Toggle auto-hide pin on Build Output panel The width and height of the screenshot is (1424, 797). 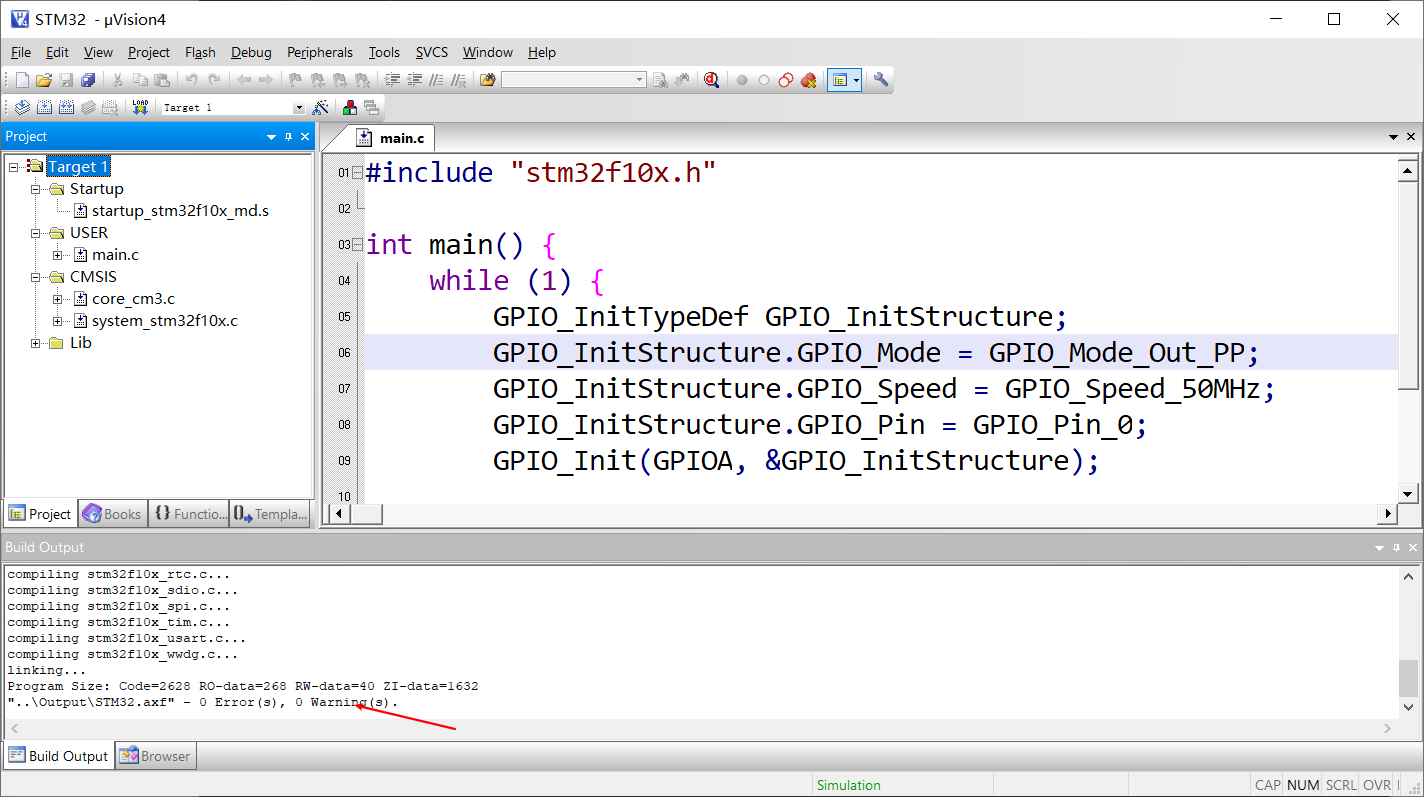pyautogui.click(x=1396, y=548)
